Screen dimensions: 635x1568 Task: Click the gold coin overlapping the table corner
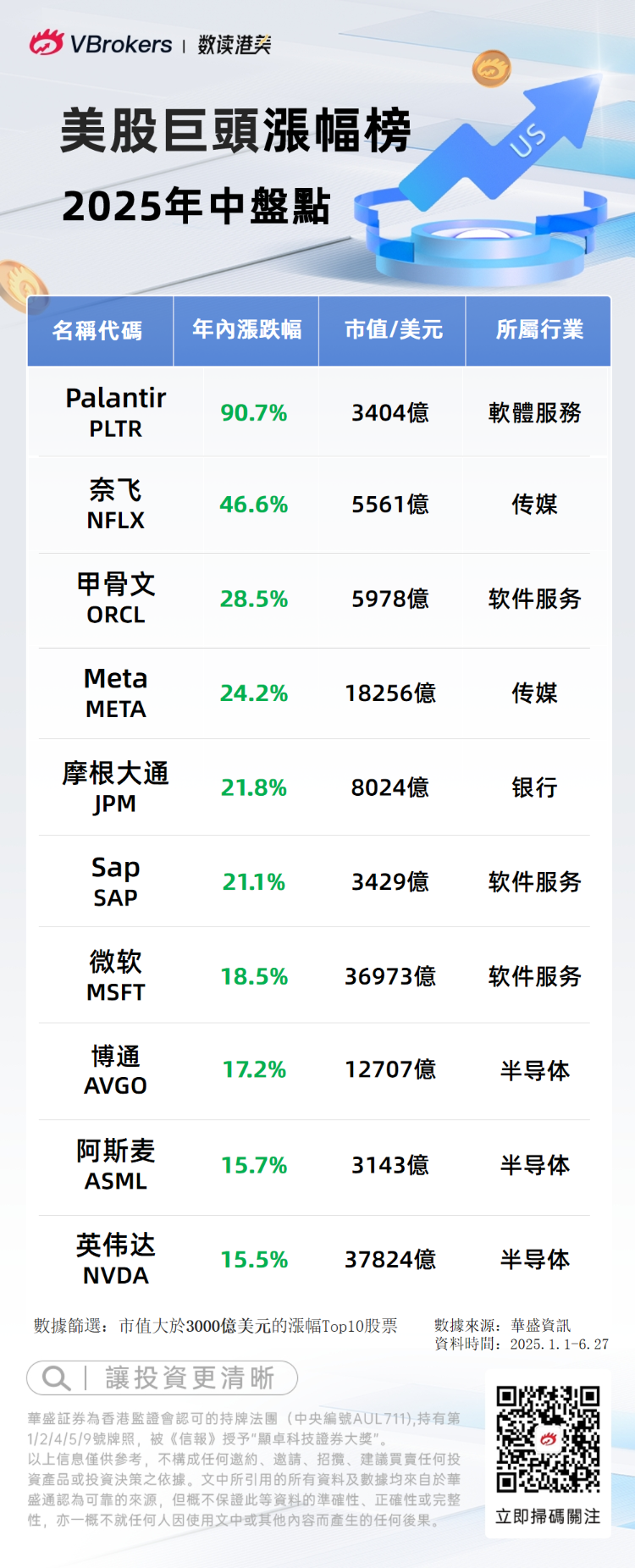[x=20, y=284]
